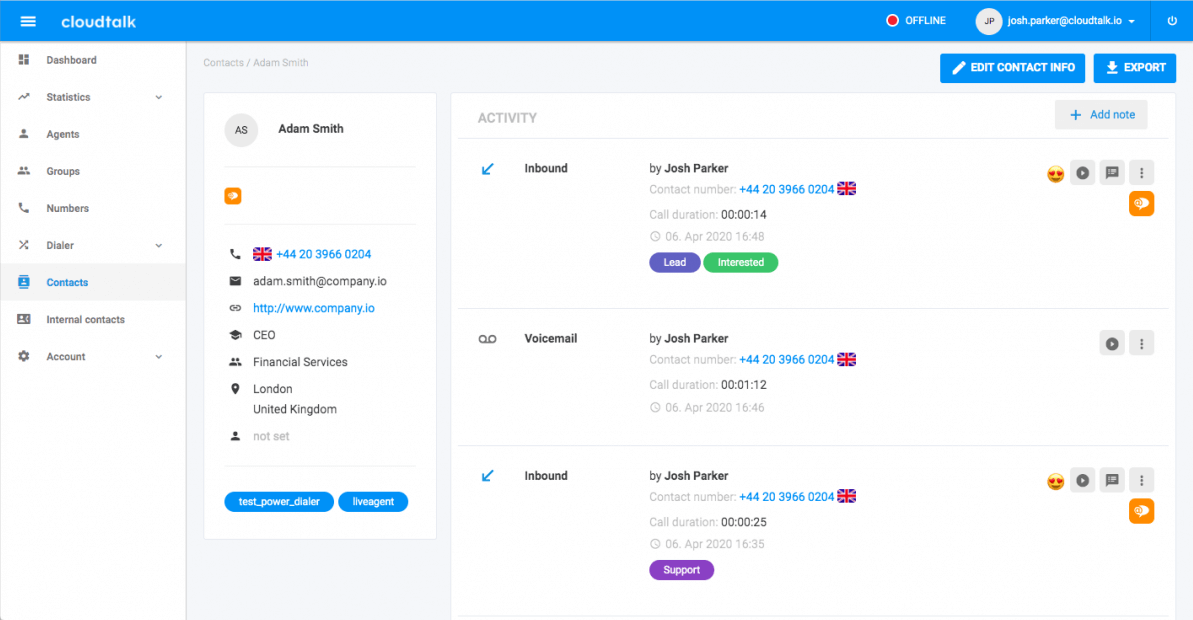
Task: Switch to the Internal contacts page
Action: [x=85, y=319]
